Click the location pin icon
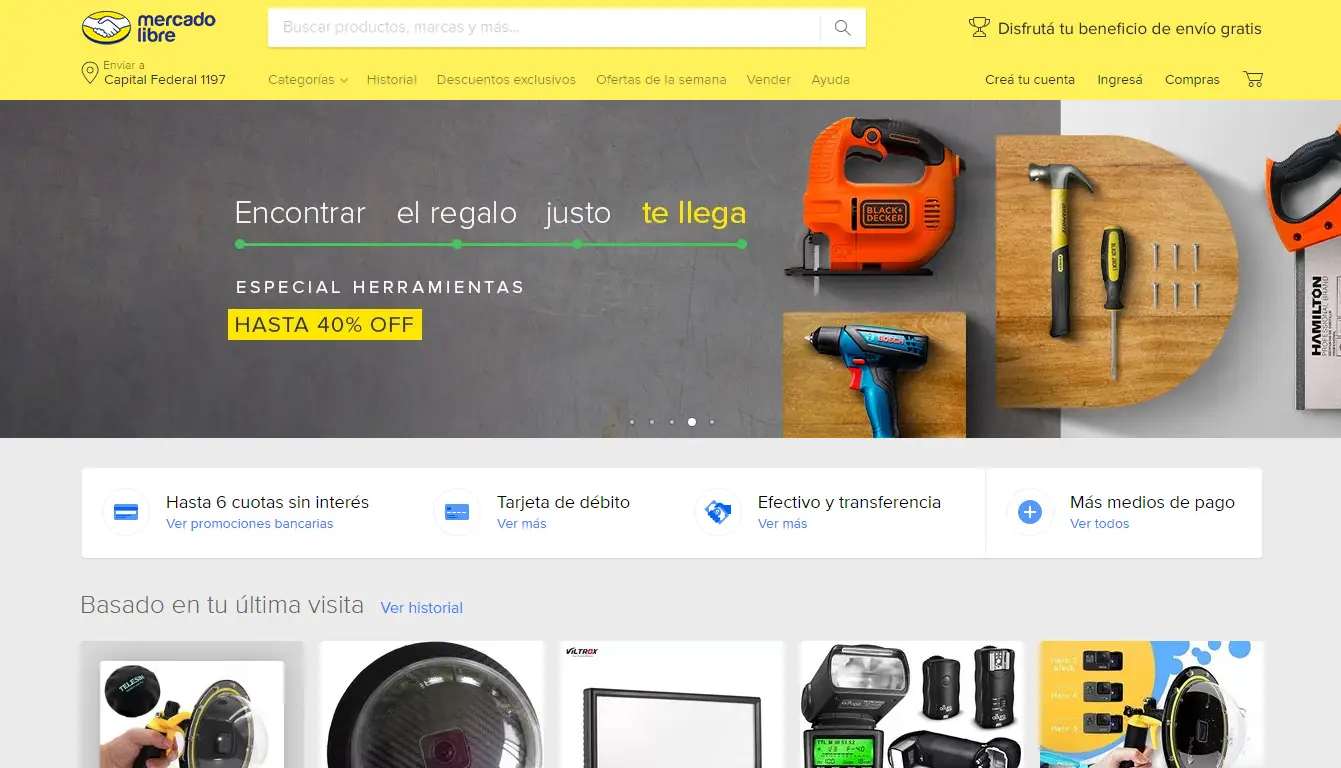 89,73
